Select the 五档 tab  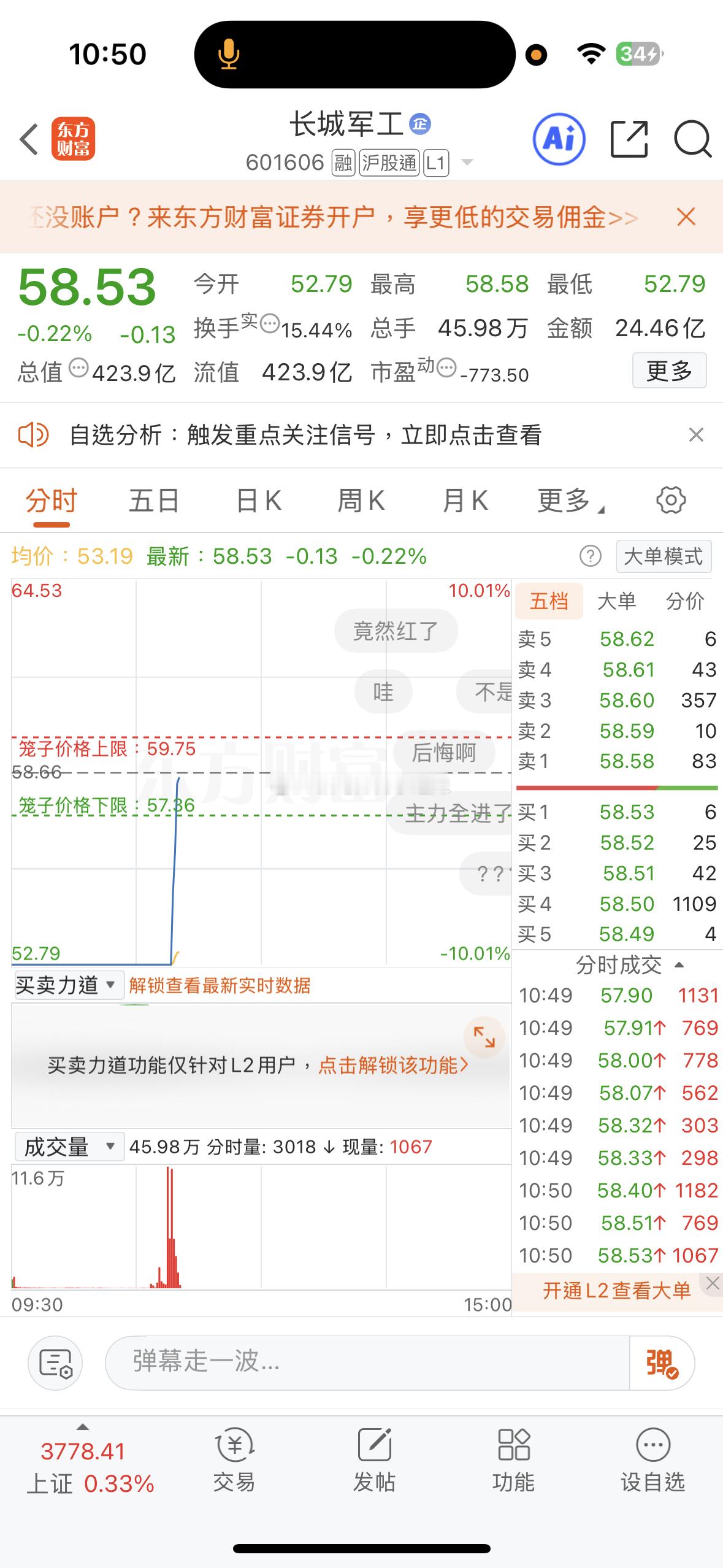549,601
